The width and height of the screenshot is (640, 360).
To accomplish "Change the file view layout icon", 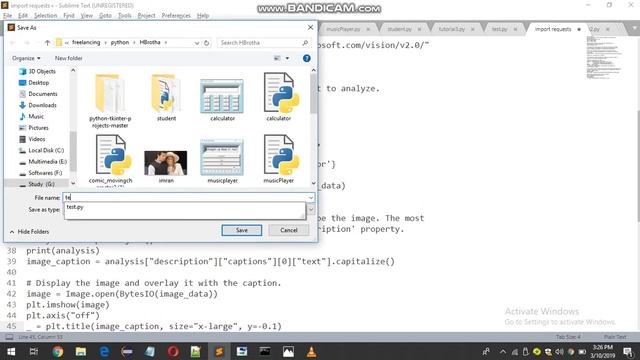I will [277, 58].
